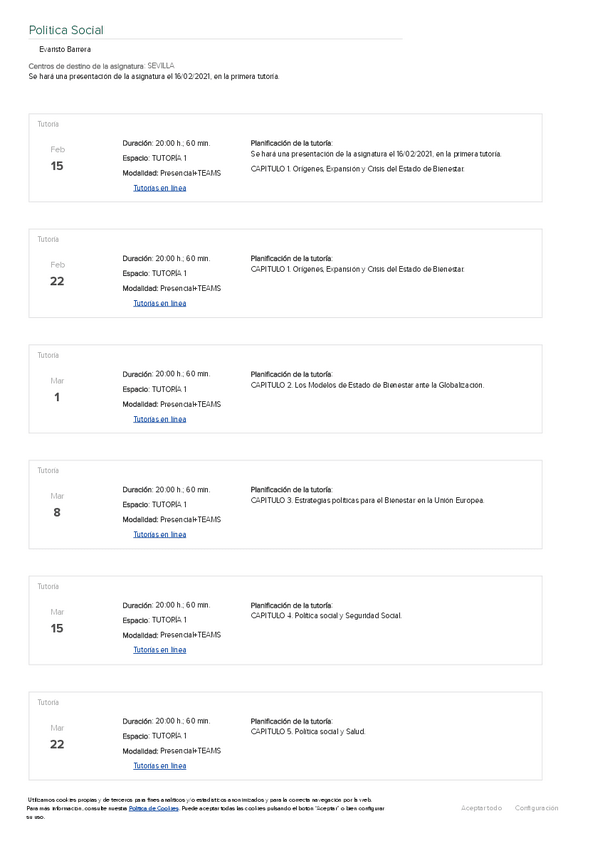Click the CAPITULO 3 Unión Europea planning text

click(x=367, y=500)
